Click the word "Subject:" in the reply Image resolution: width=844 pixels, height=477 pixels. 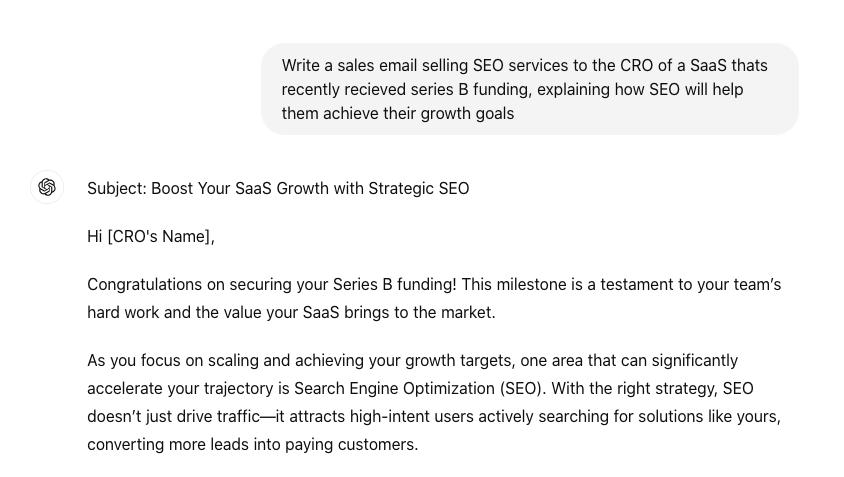(x=117, y=188)
